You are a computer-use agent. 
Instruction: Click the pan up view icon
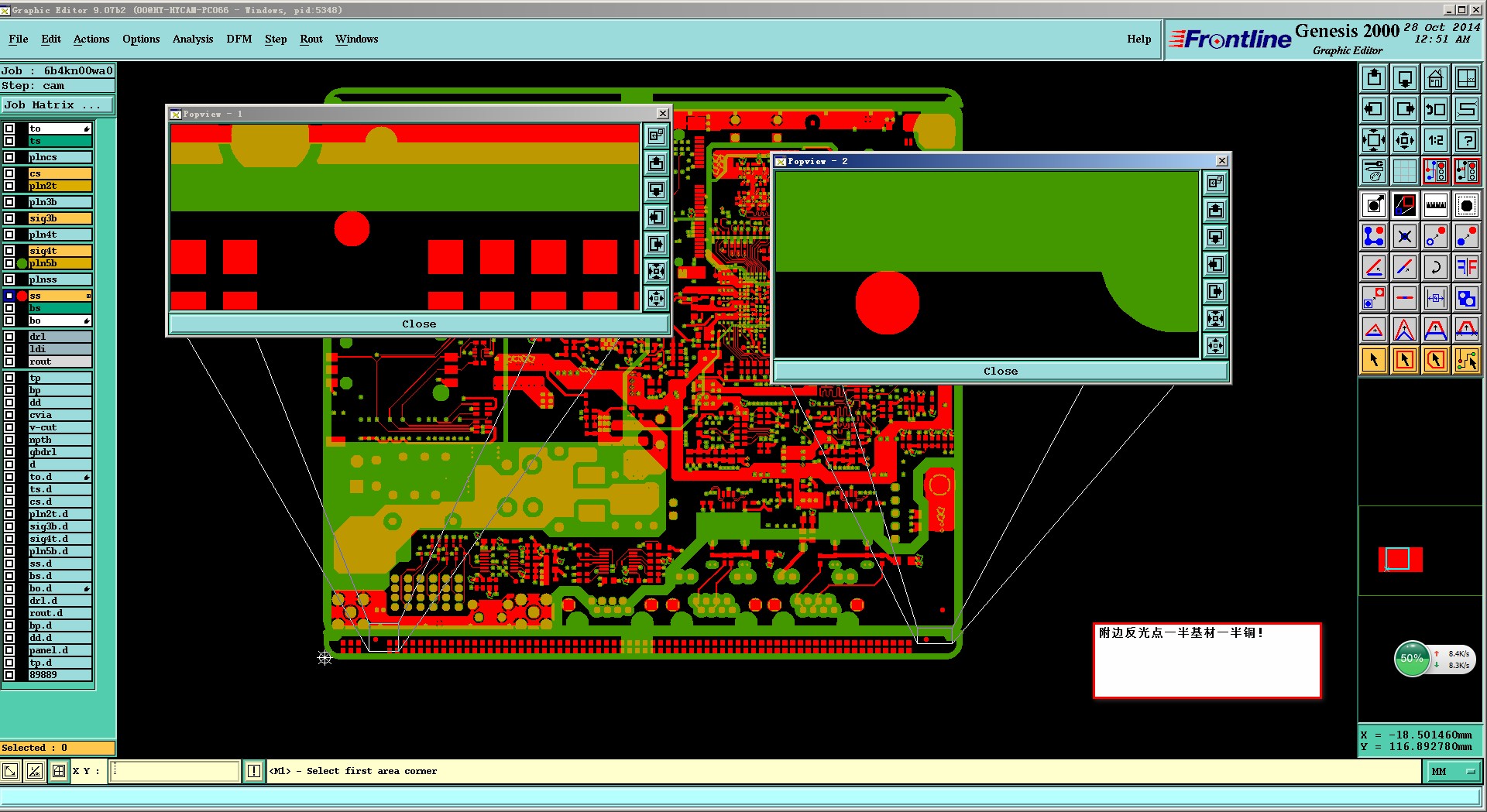click(x=1374, y=78)
